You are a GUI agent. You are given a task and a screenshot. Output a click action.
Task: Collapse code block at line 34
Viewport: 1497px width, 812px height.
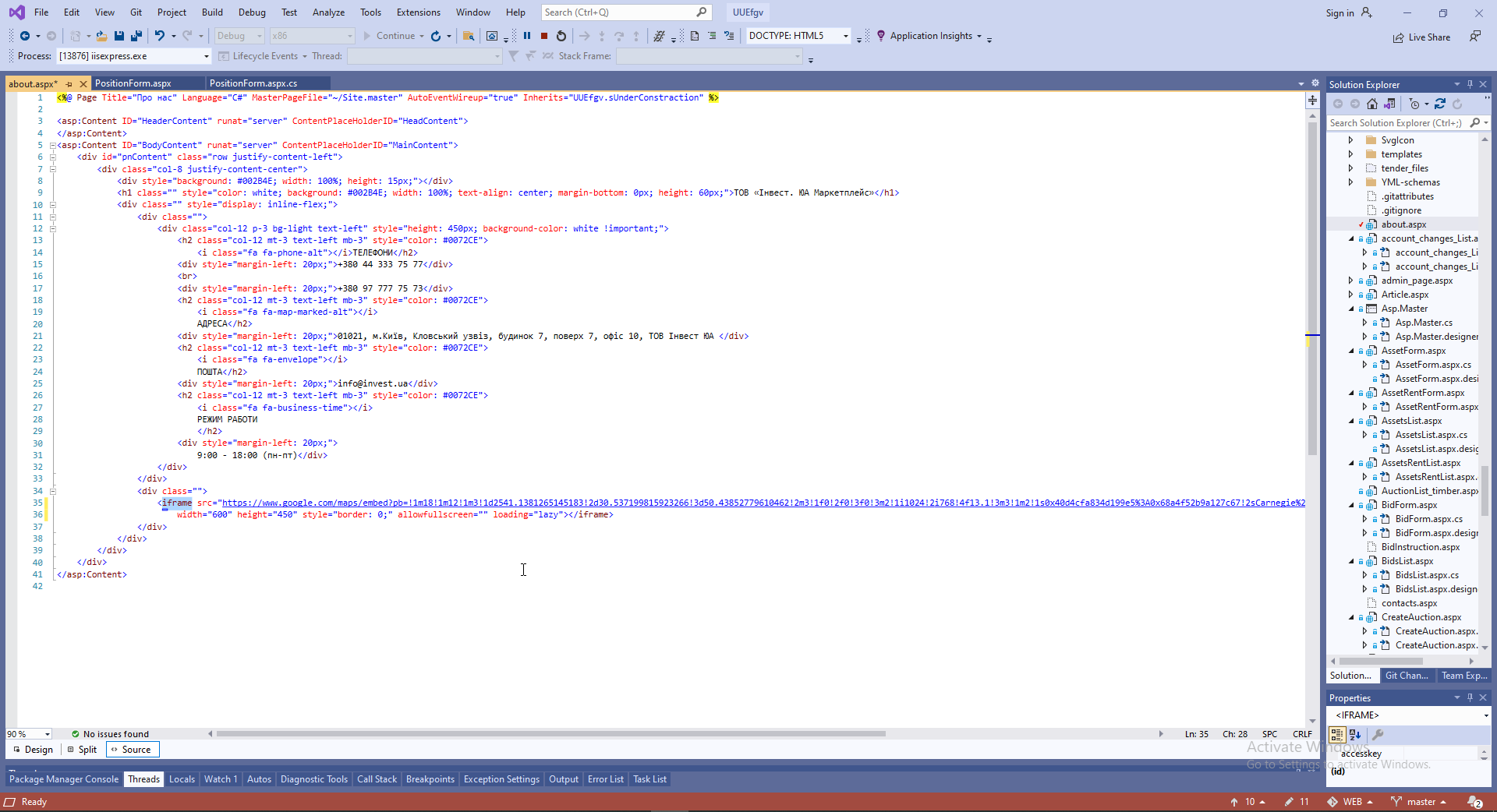click(x=53, y=491)
